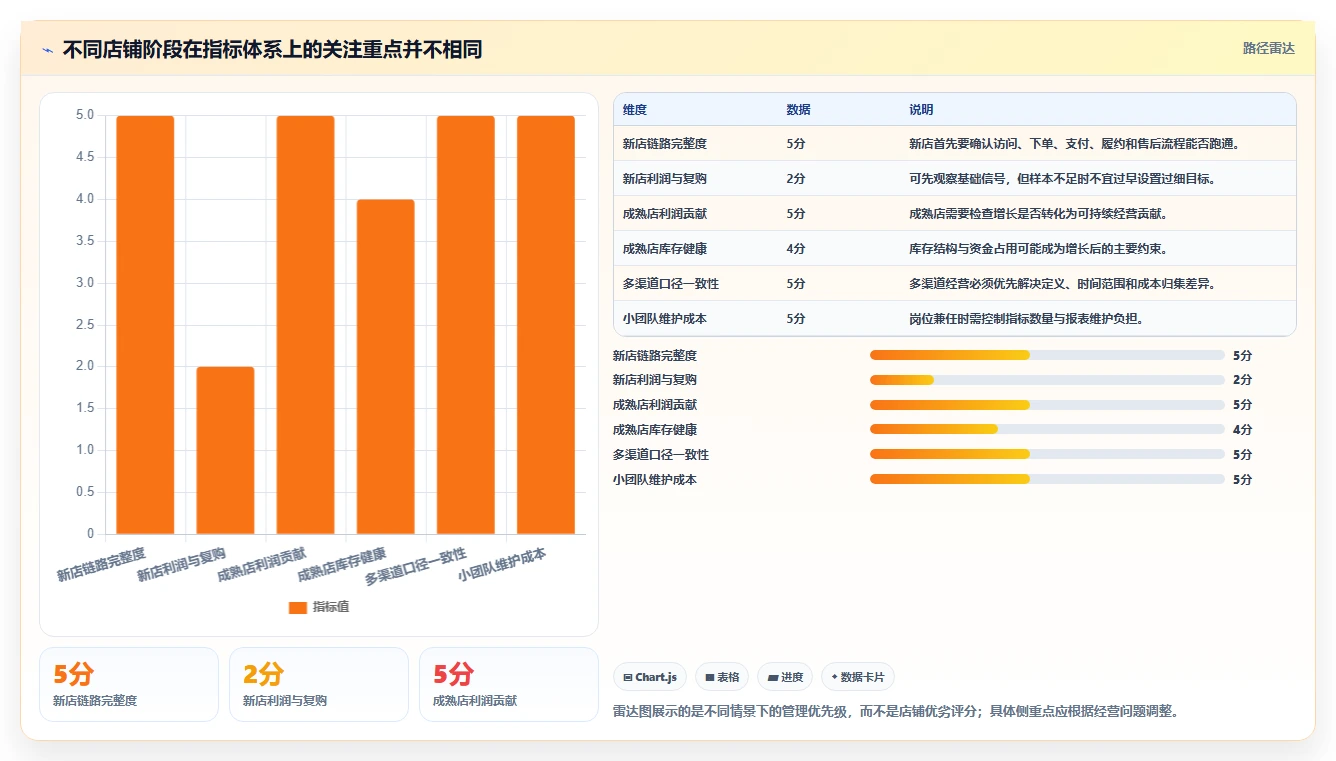1336x761 pixels.
Task: Toggle the 指标值 legend swatch
Action: point(298,607)
